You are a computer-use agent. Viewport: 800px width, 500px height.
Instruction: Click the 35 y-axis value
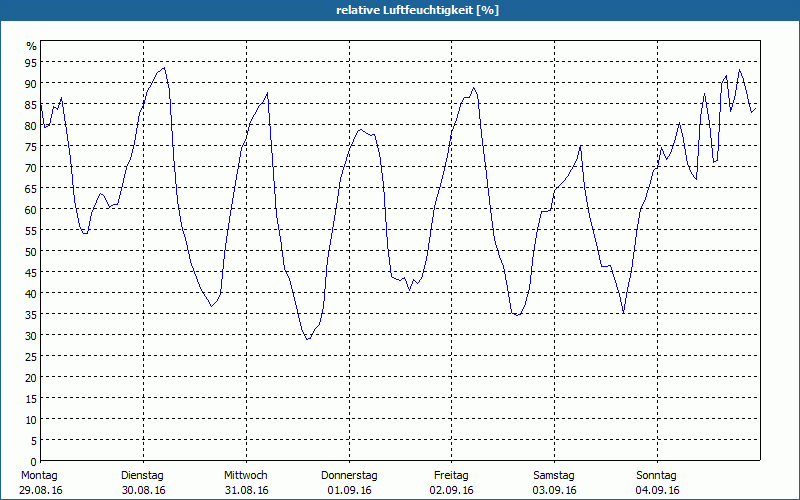click(x=31, y=314)
